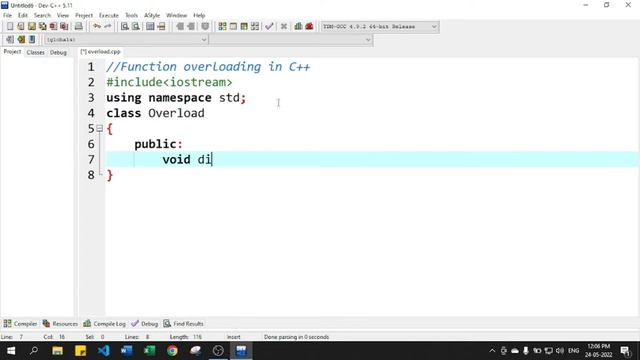The width and height of the screenshot is (640, 360).
Task: Click the '#include<iostream>' line in editor
Action: tap(169, 82)
